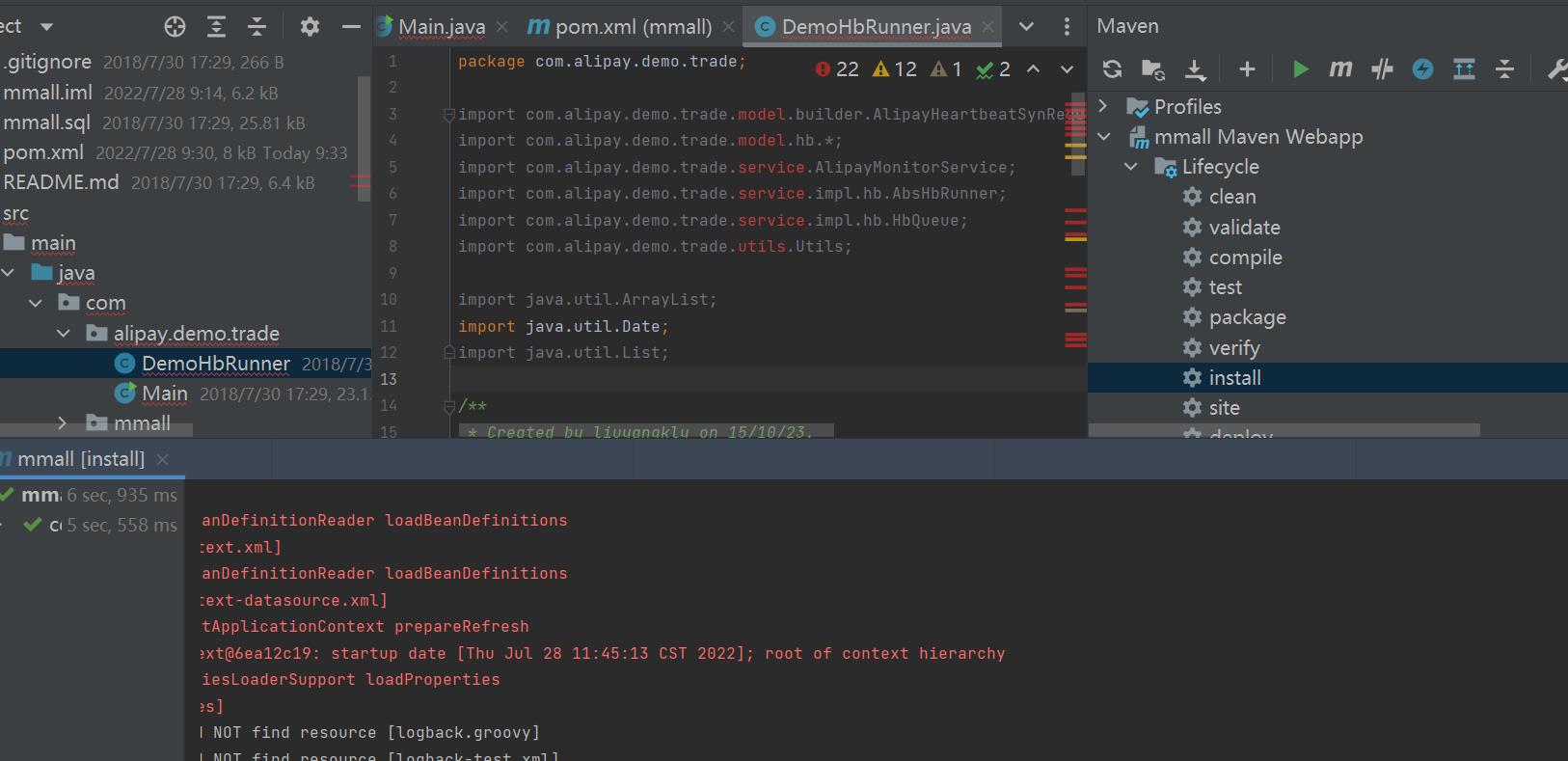This screenshot has width=1568, height=761.
Task: Click the Reload All Maven Projects icon
Action: [x=1112, y=68]
